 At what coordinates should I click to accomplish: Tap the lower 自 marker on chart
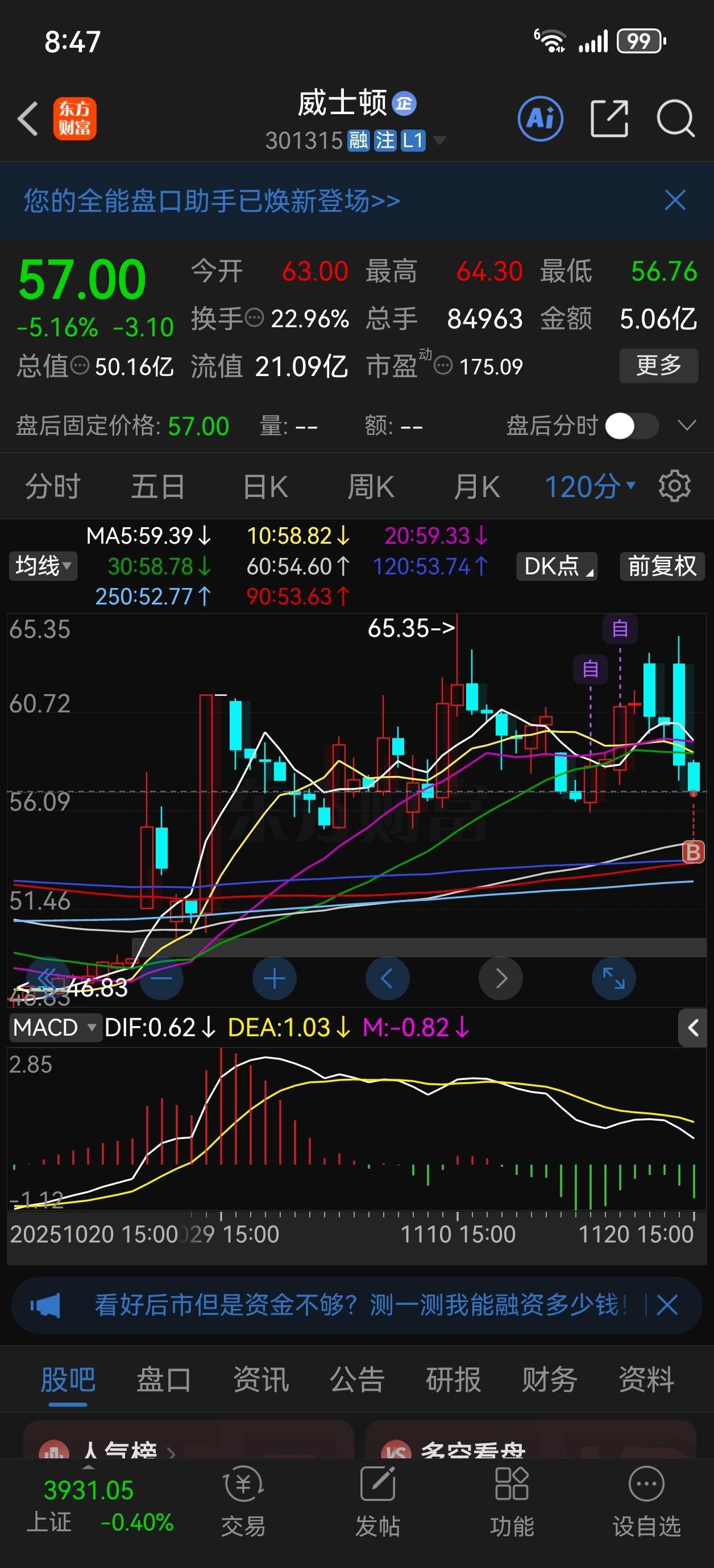[590, 669]
